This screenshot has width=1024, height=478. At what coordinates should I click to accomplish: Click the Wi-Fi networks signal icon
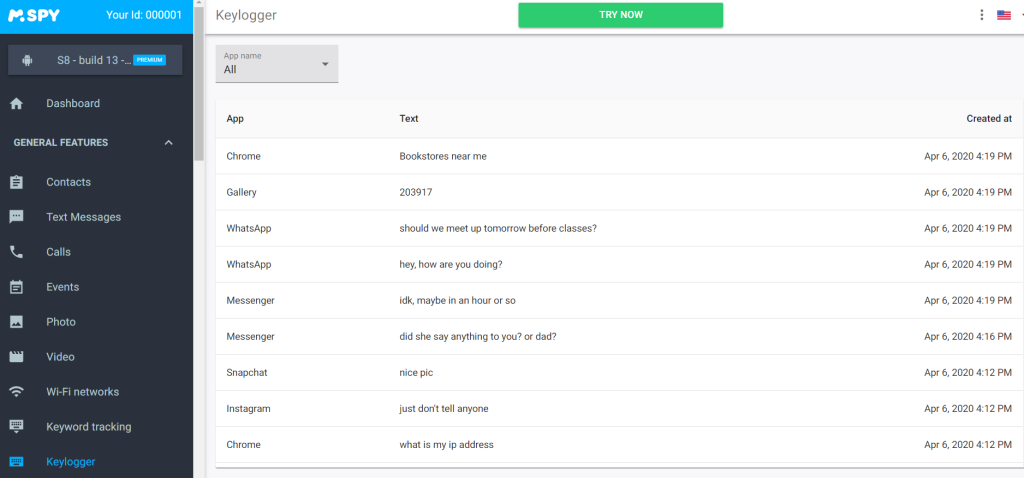click(16, 392)
